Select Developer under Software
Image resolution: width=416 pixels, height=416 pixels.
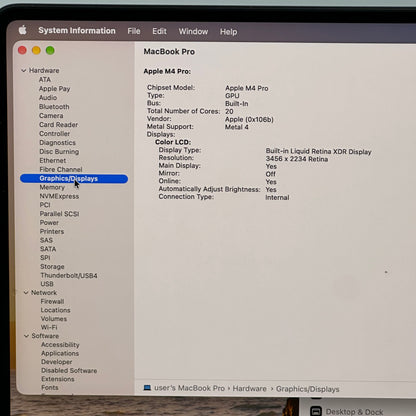click(x=57, y=362)
